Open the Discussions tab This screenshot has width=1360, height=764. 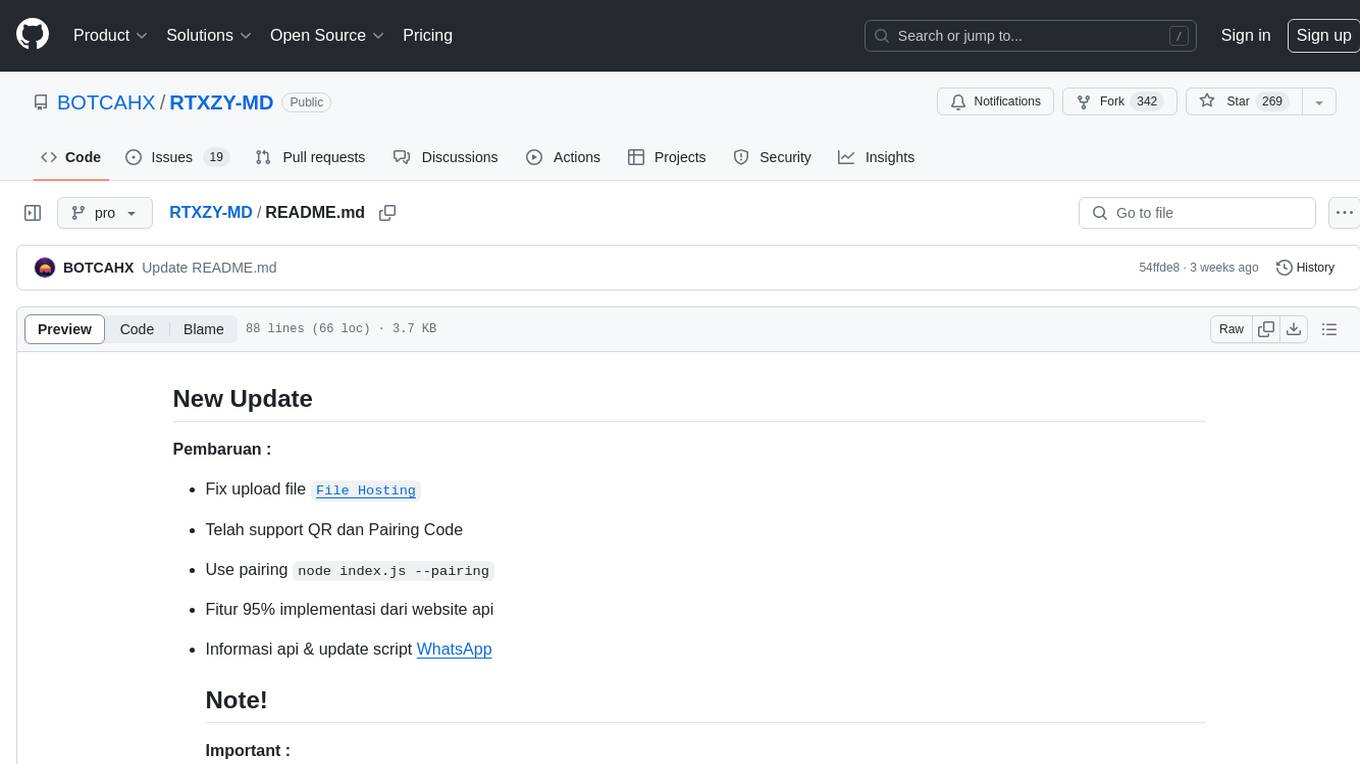(x=446, y=157)
